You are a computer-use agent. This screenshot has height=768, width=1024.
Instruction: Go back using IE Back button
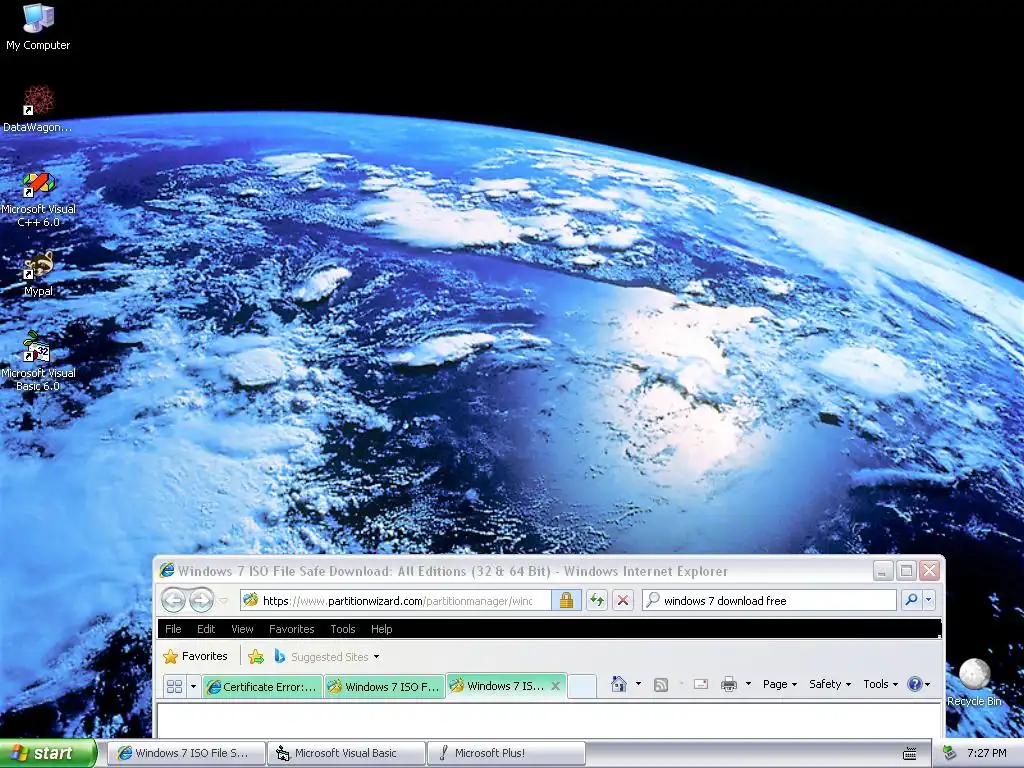tap(174, 600)
